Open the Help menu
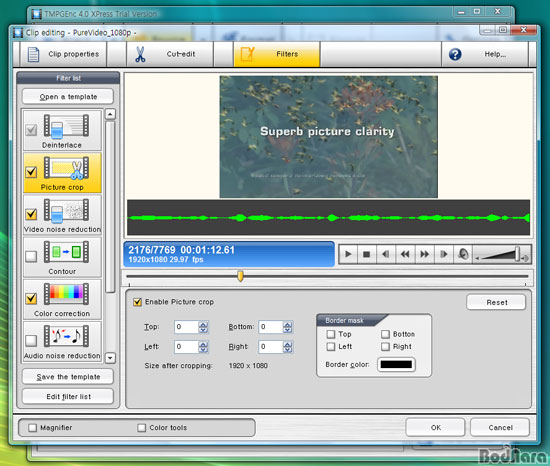550x466 pixels. (x=485, y=54)
